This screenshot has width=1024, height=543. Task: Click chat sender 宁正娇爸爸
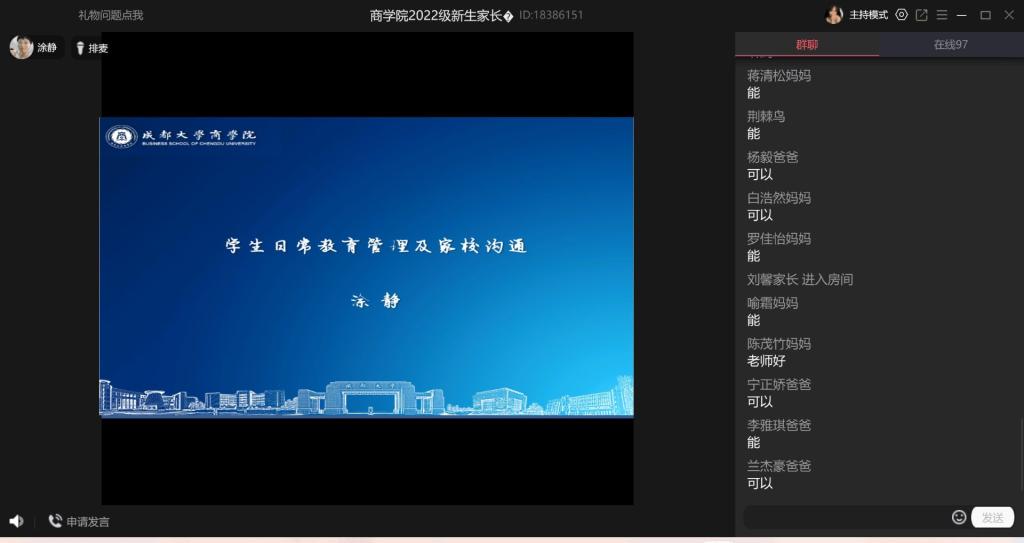[779, 384]
